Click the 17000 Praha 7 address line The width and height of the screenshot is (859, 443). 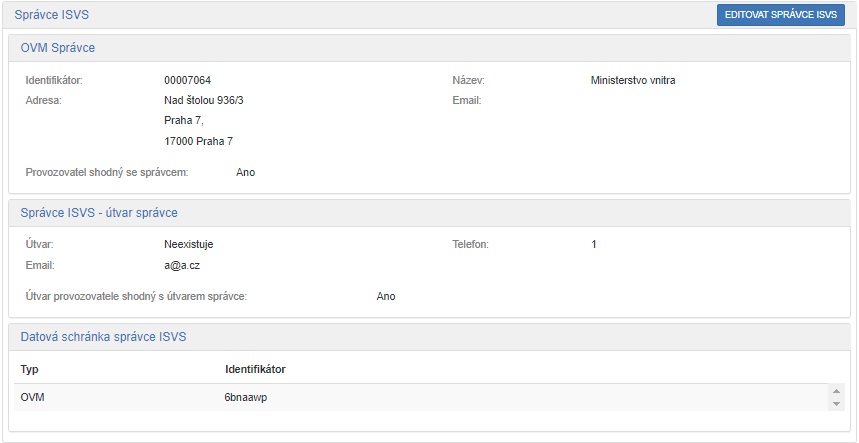pyautogui.click(x=198, y=141)
